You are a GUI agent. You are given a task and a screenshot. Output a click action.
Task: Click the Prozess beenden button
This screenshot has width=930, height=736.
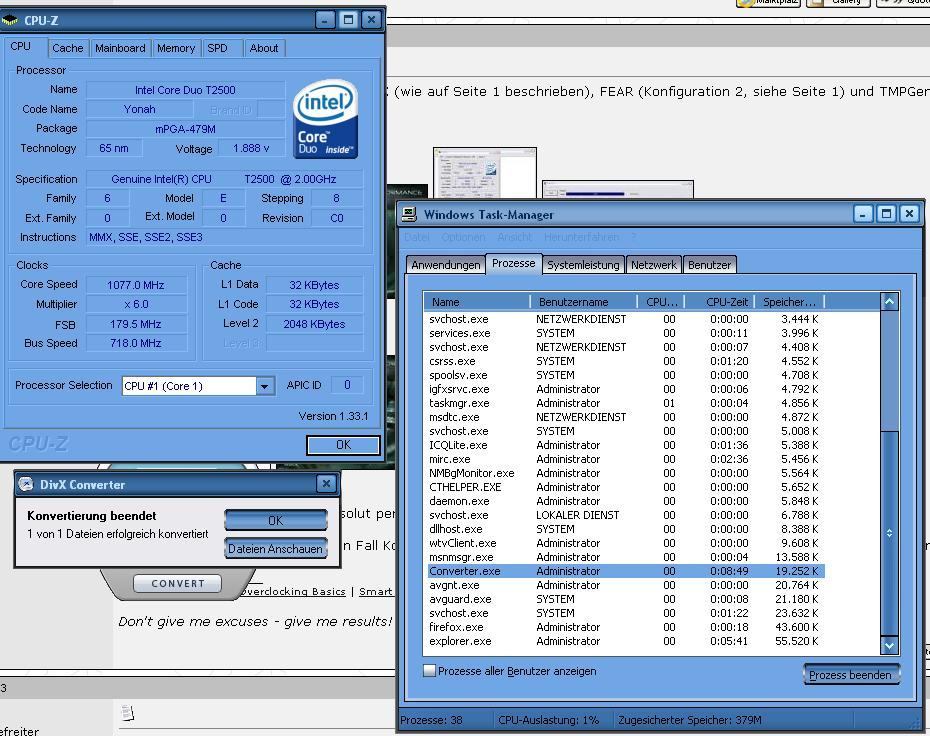click(851, 675)
